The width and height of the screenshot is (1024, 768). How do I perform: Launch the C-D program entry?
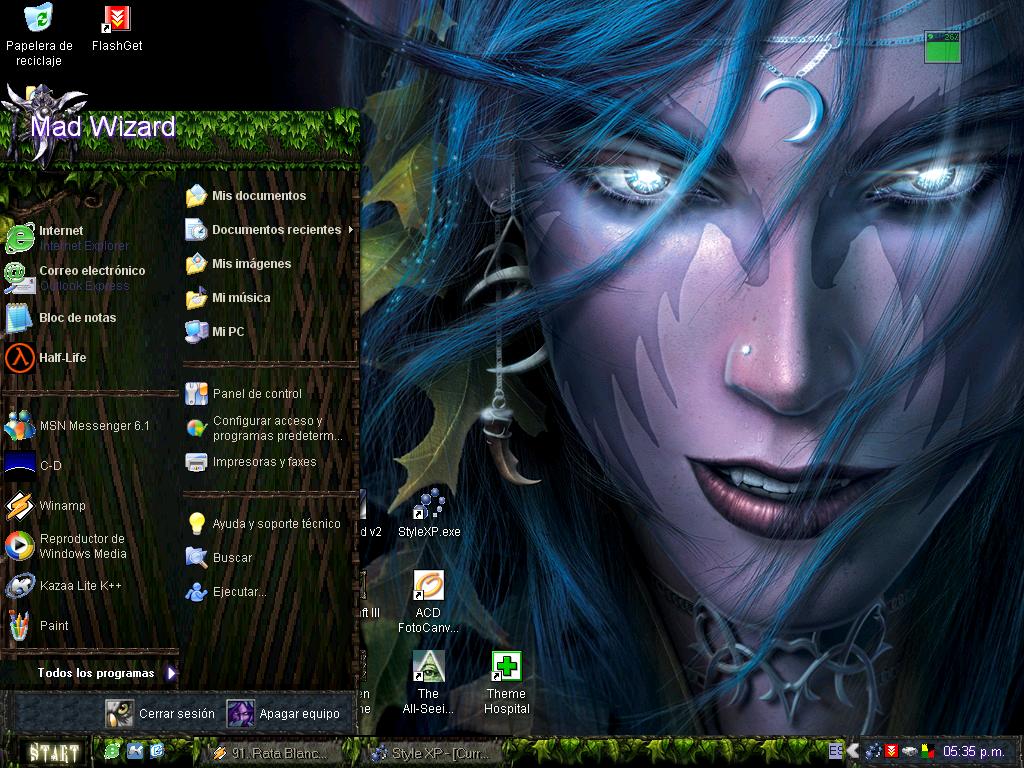point(90,466)
